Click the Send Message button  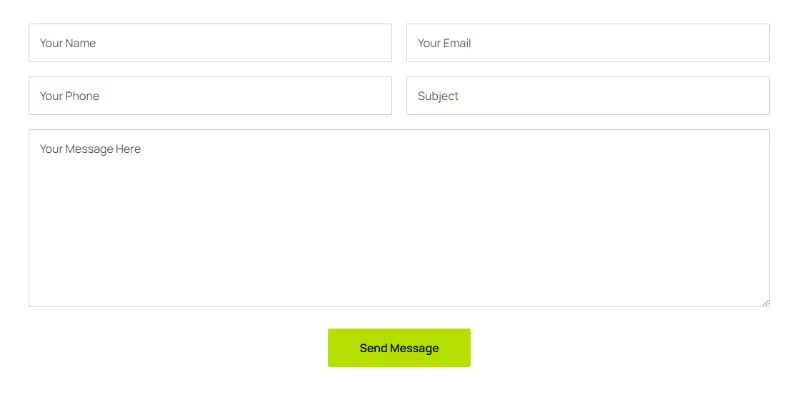tap(399, 348)
